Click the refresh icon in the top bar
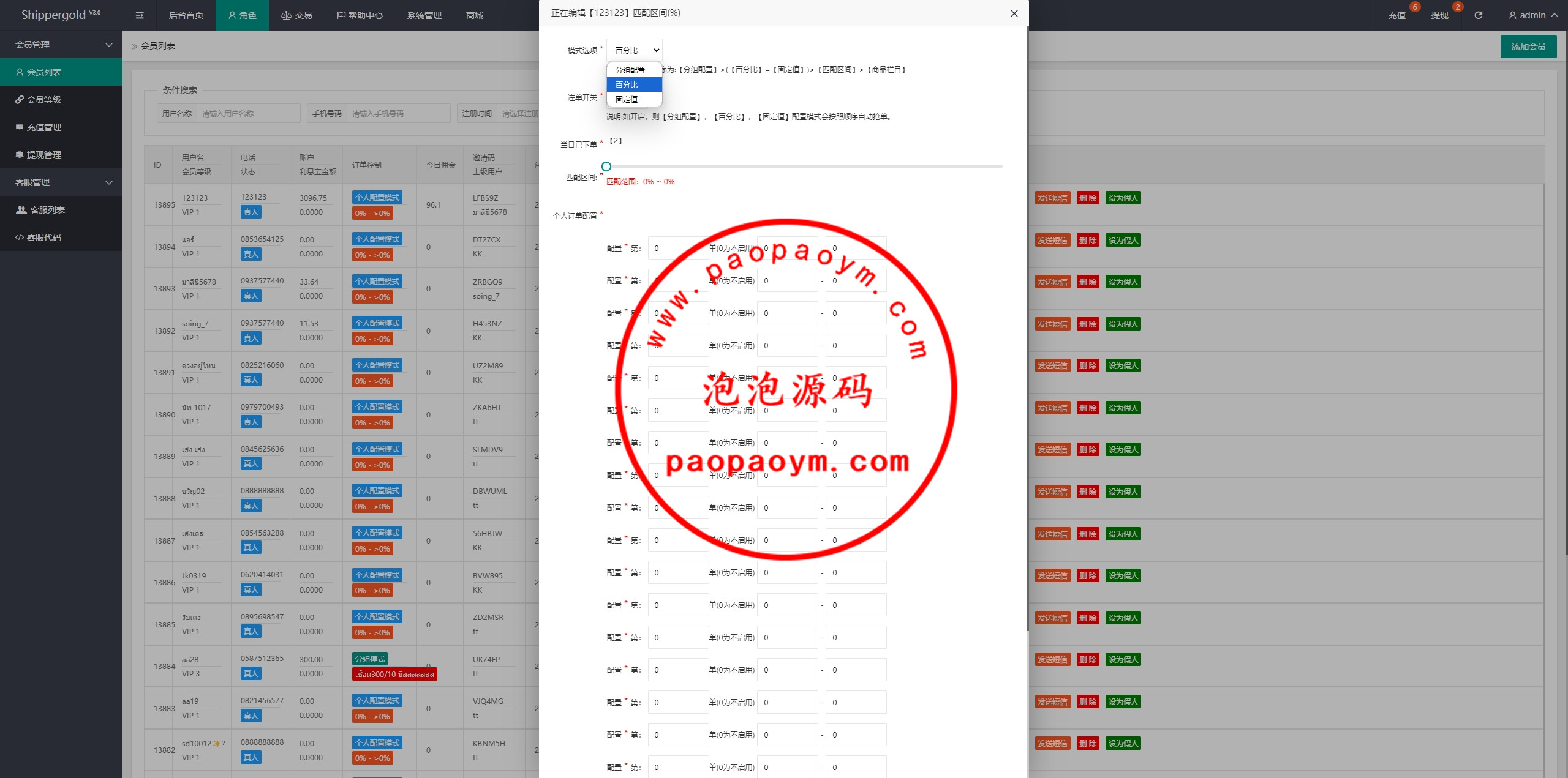The height and width of the screenshot is (778, 1568). 1478,15
